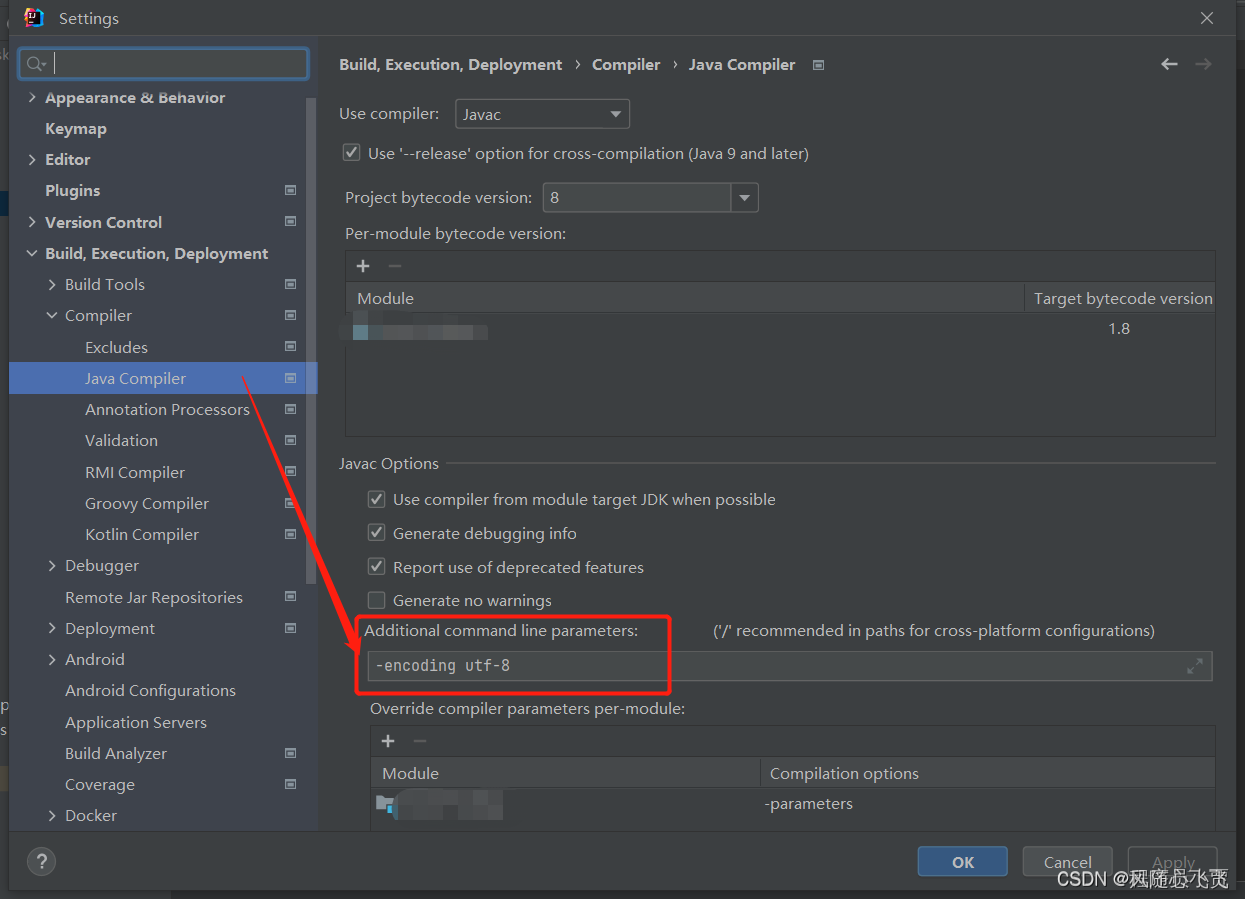Click the project icon next to Build Tools
Screen dimensions: 1245x899
290,284
